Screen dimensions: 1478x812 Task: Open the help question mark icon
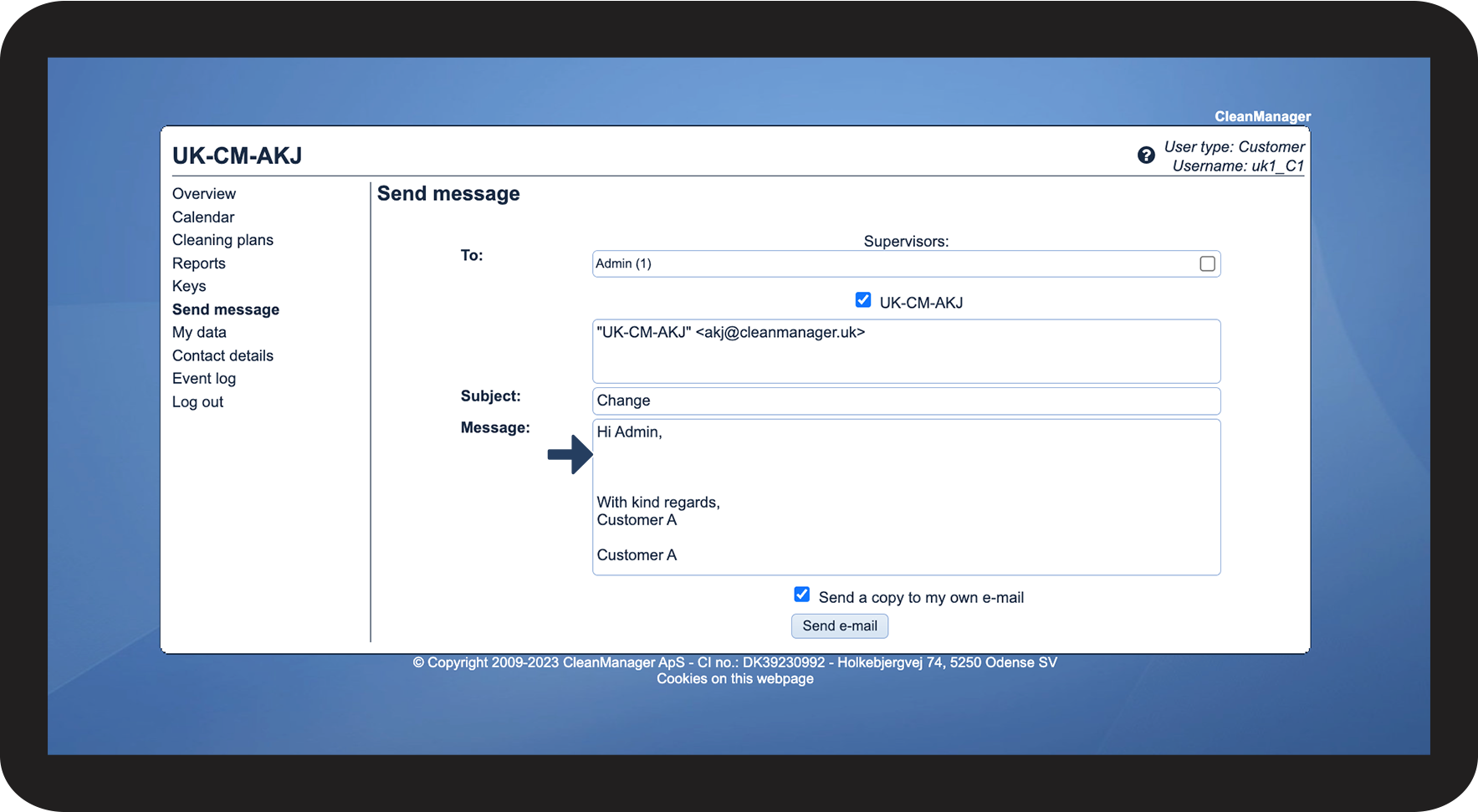coord(1146,155)
